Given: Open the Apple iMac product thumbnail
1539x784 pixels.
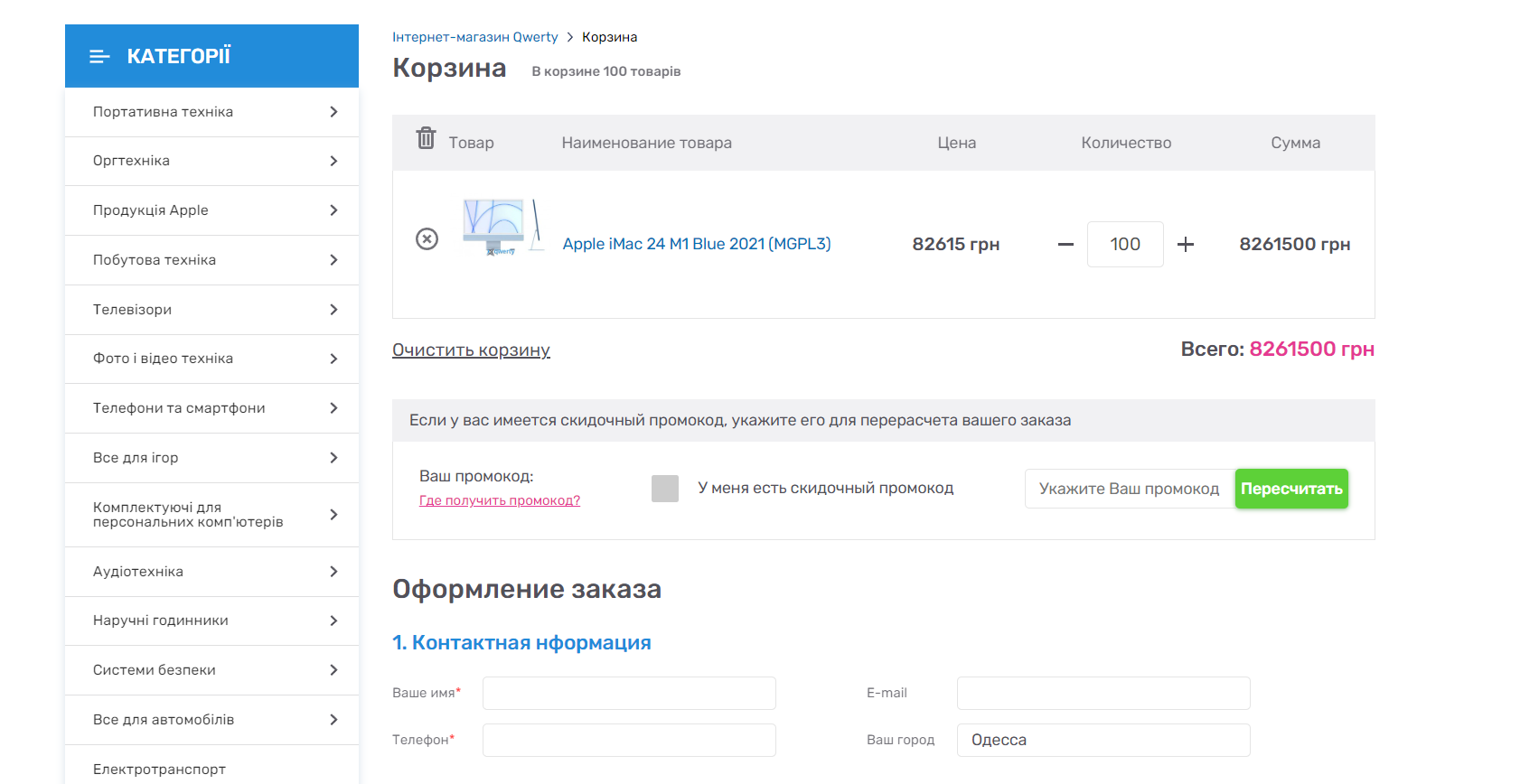Looking at the screenshot, I should 503,227.
